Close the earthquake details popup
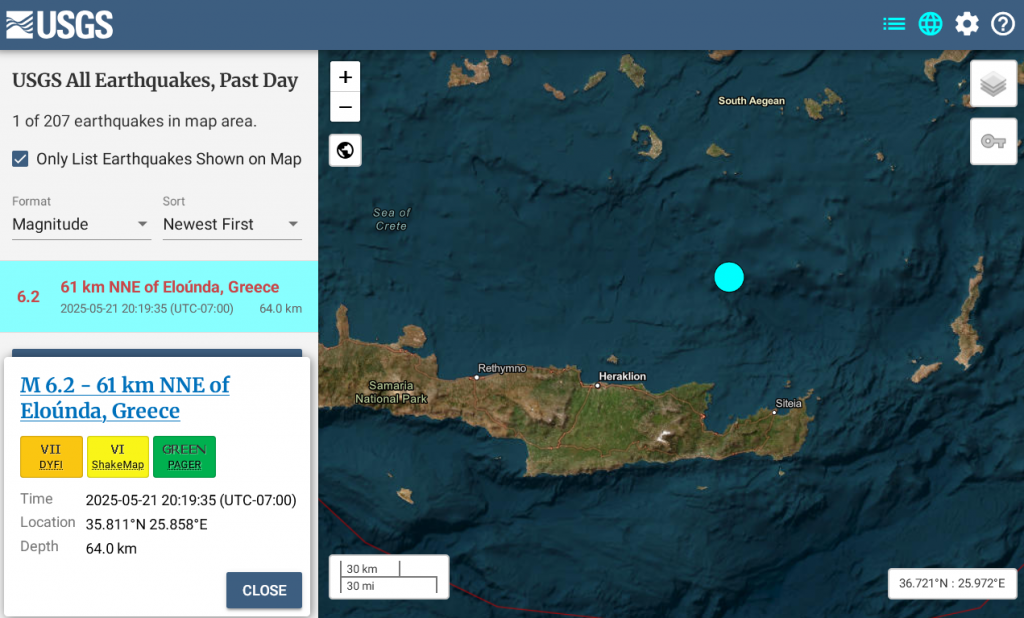Image resolution: width=1024 pixels, height=618 pixels. coord(264,590)
